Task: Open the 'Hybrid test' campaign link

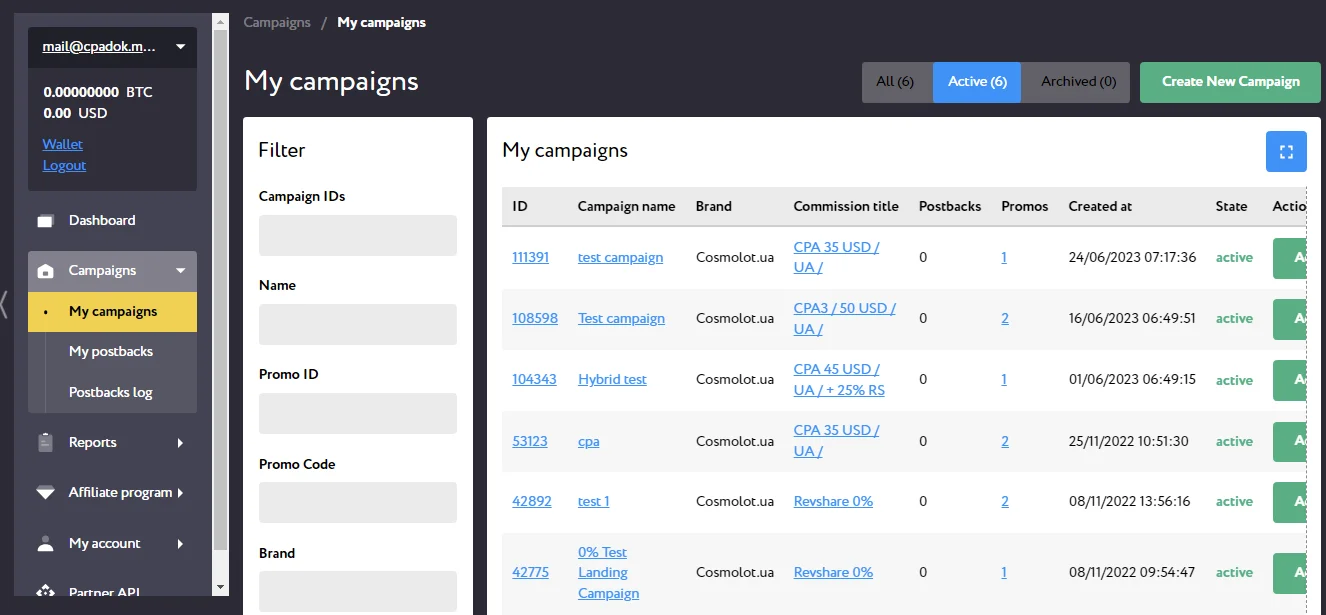Action: coord(612,379)
